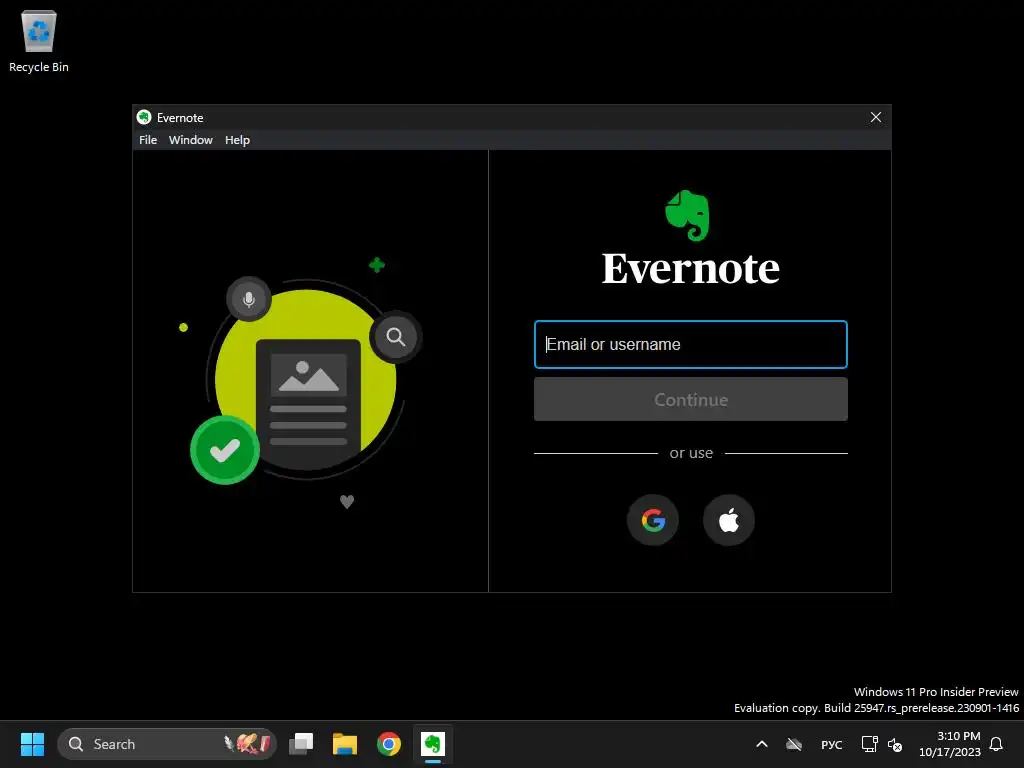Open the File menu

tap(148, 140)
